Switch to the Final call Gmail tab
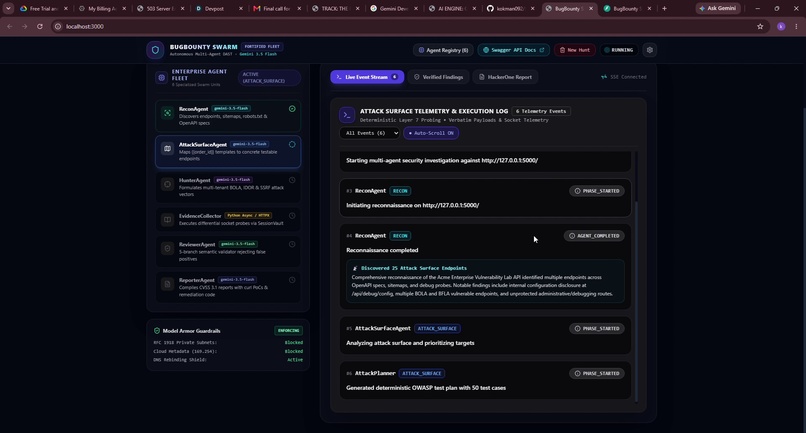This screenshot has width=806, height=433. [278, 9]
